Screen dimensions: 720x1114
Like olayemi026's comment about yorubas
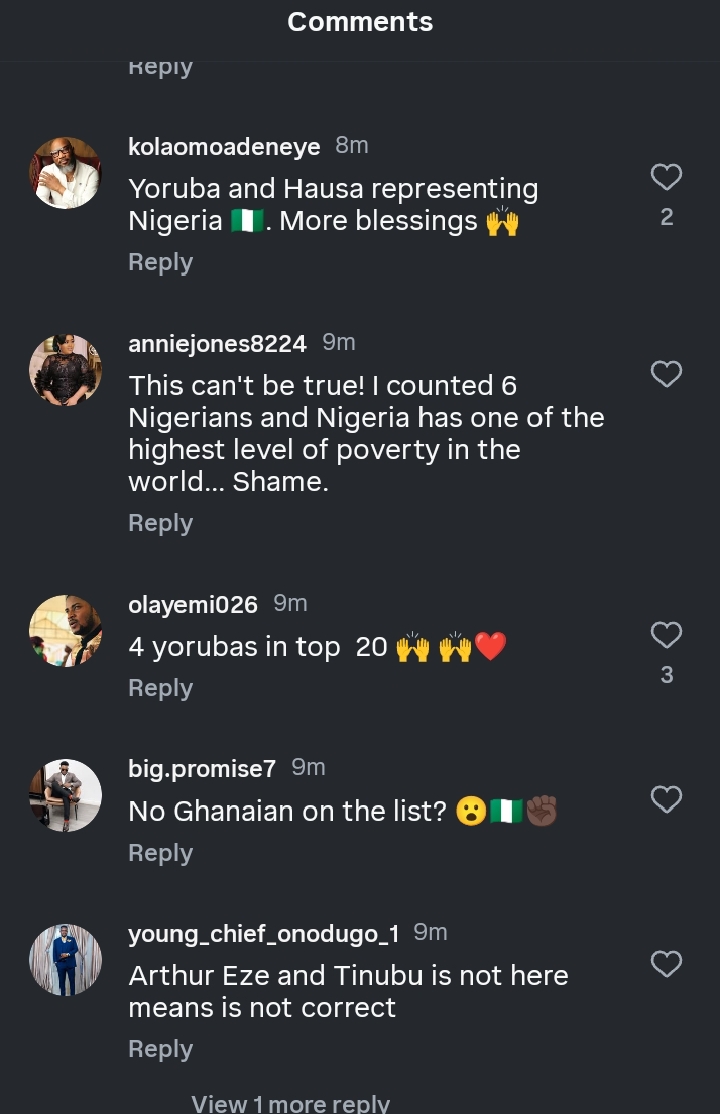pyautogui.click(x=666, y=635)
